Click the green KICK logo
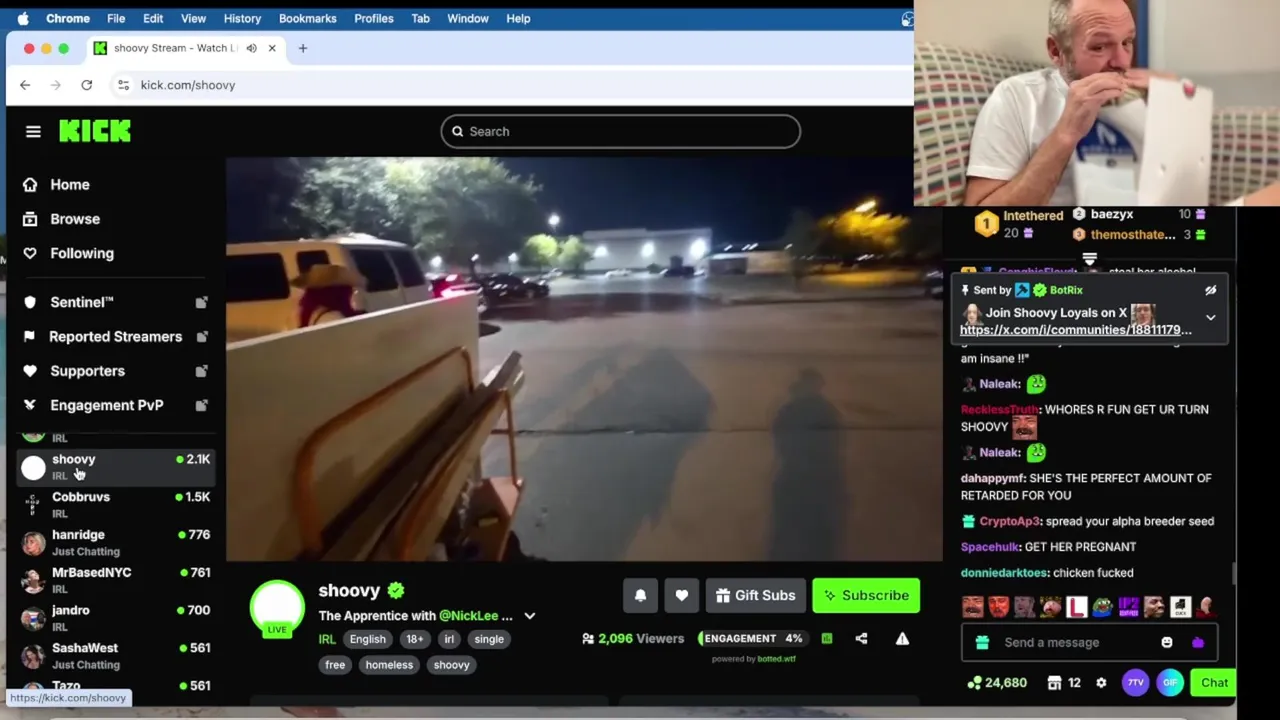This screenshot has height=720, width=1280. 95,131
